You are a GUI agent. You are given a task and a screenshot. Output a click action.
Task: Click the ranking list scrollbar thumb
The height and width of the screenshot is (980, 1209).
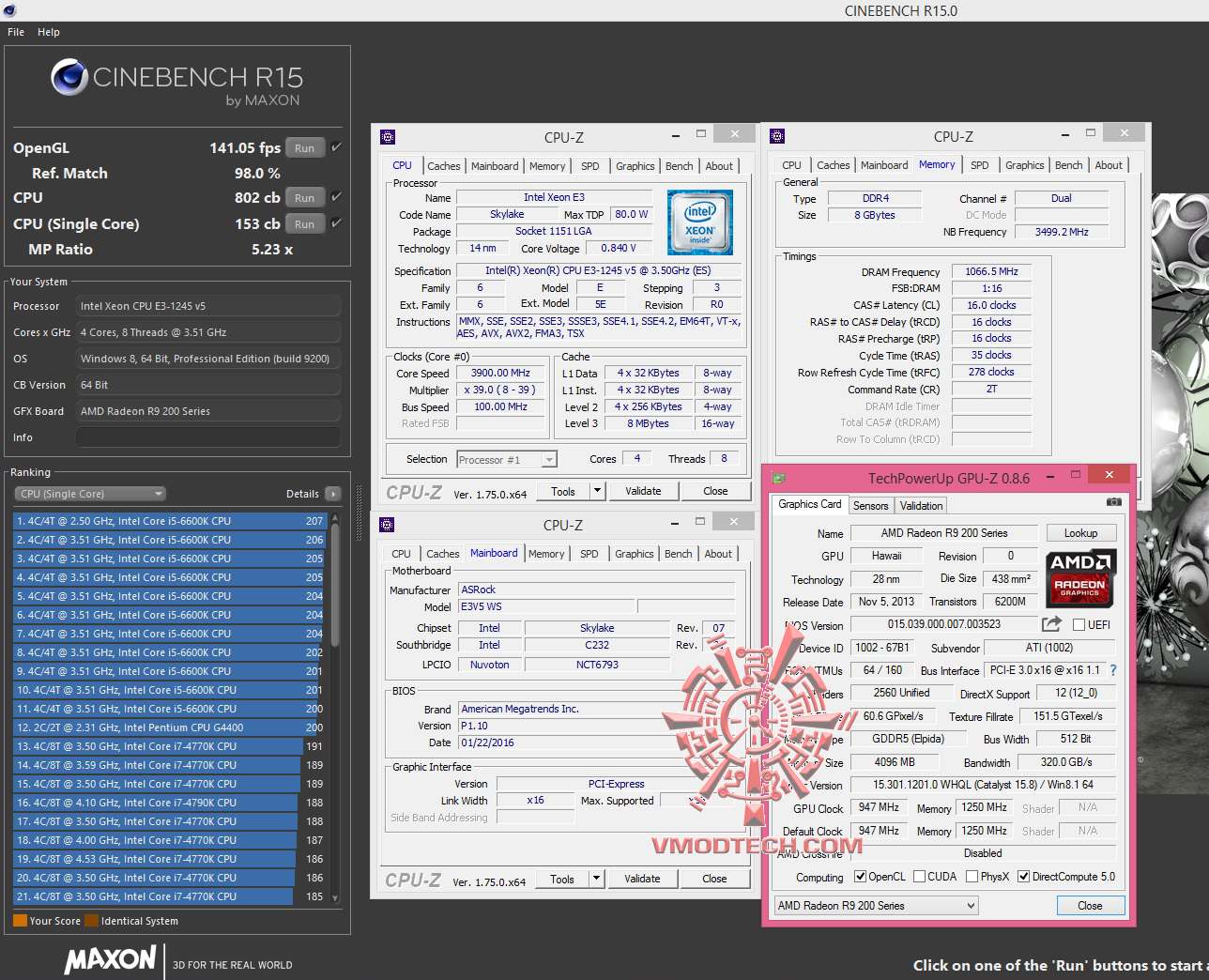coord(335,586)
